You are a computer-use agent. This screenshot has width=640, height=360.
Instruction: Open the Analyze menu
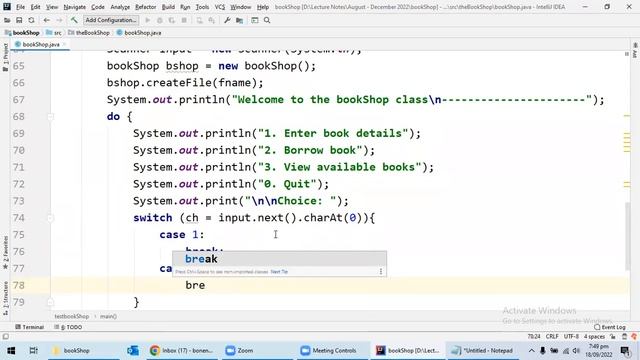pyautogui.click(x=120, y=7)
